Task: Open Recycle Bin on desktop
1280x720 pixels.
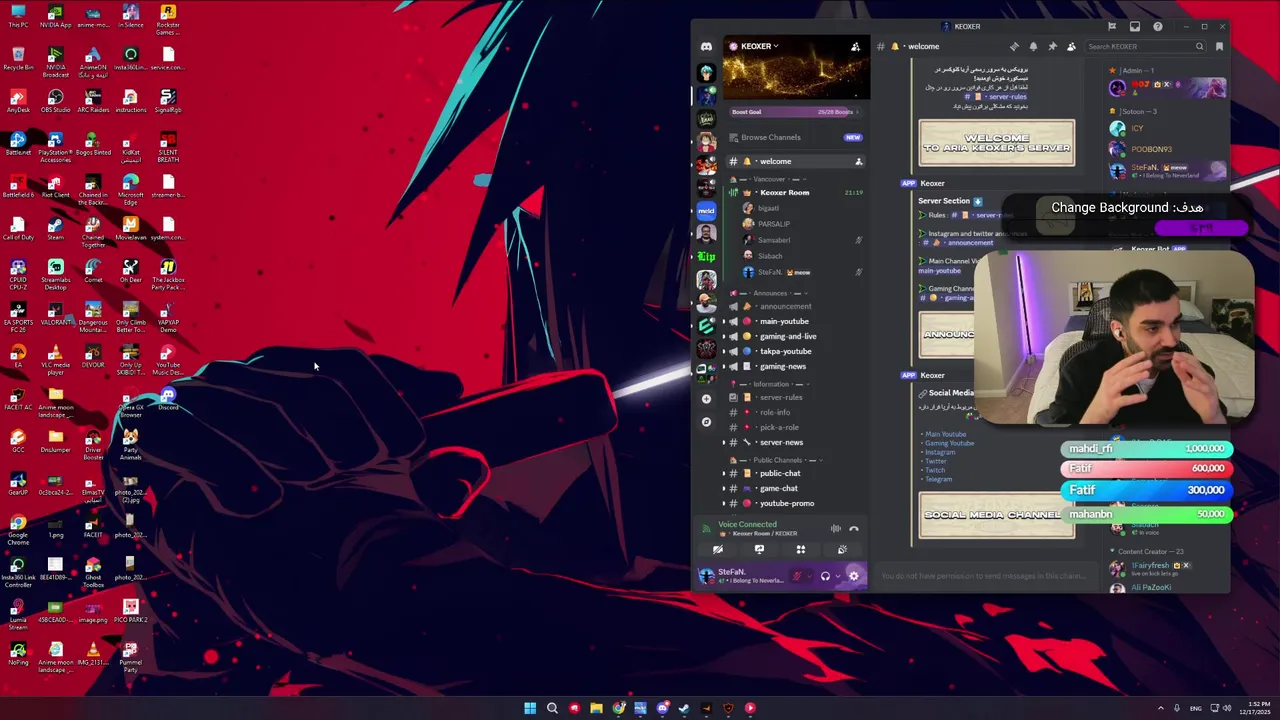Action: click(18, 57)
